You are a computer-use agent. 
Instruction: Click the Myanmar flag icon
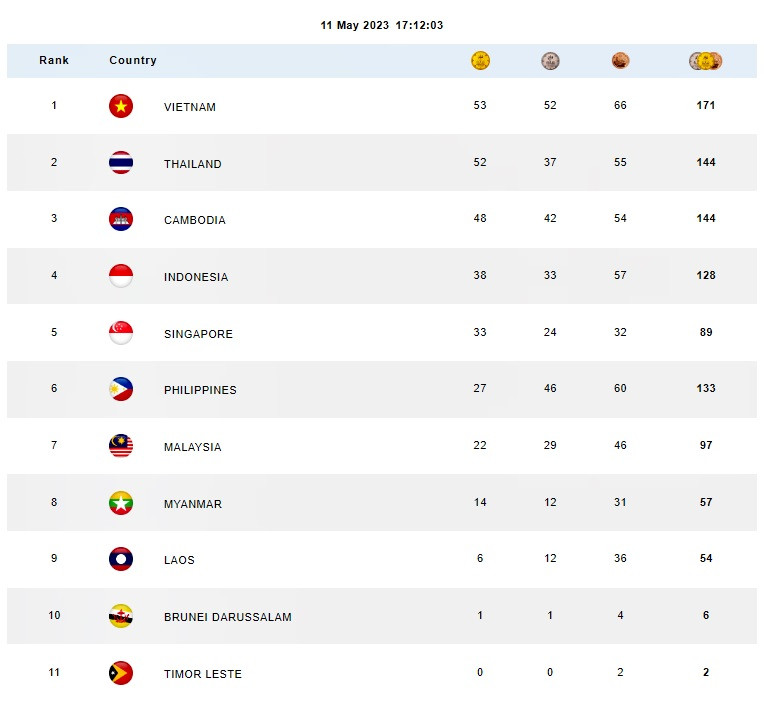coord(121,503)
